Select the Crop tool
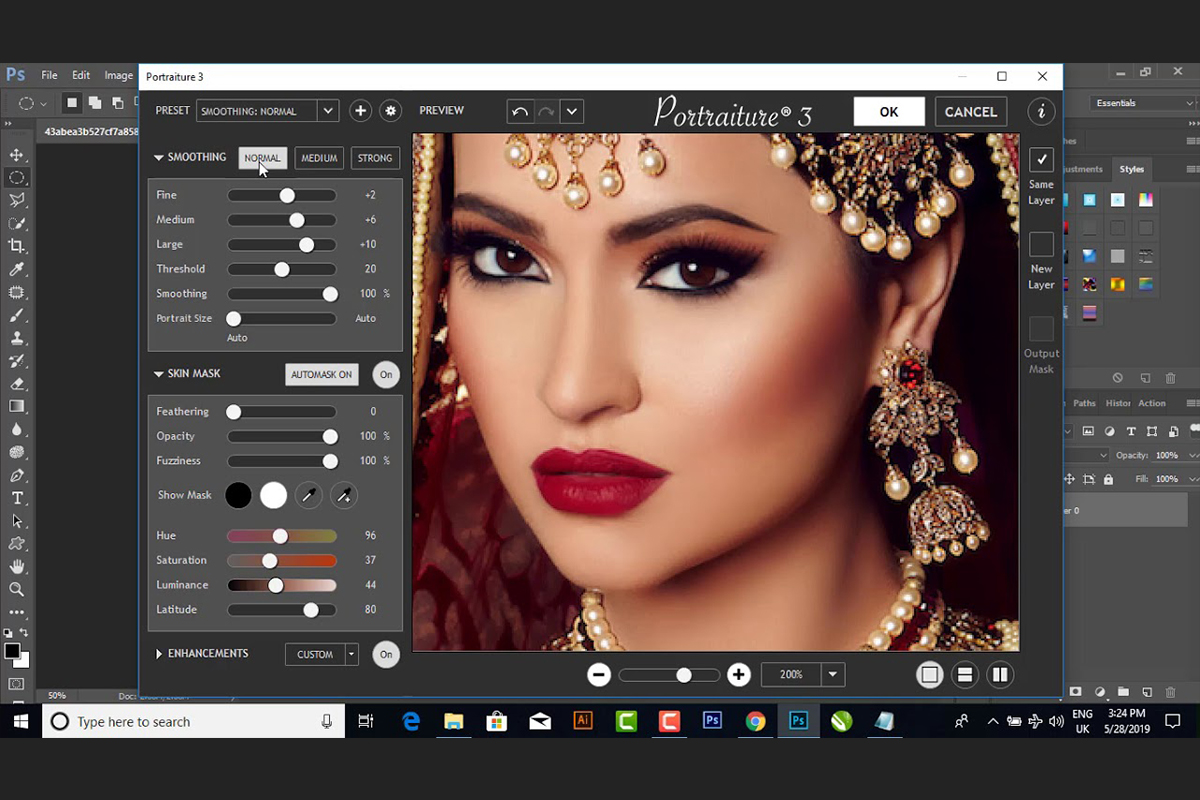 (x=17, y=246)
